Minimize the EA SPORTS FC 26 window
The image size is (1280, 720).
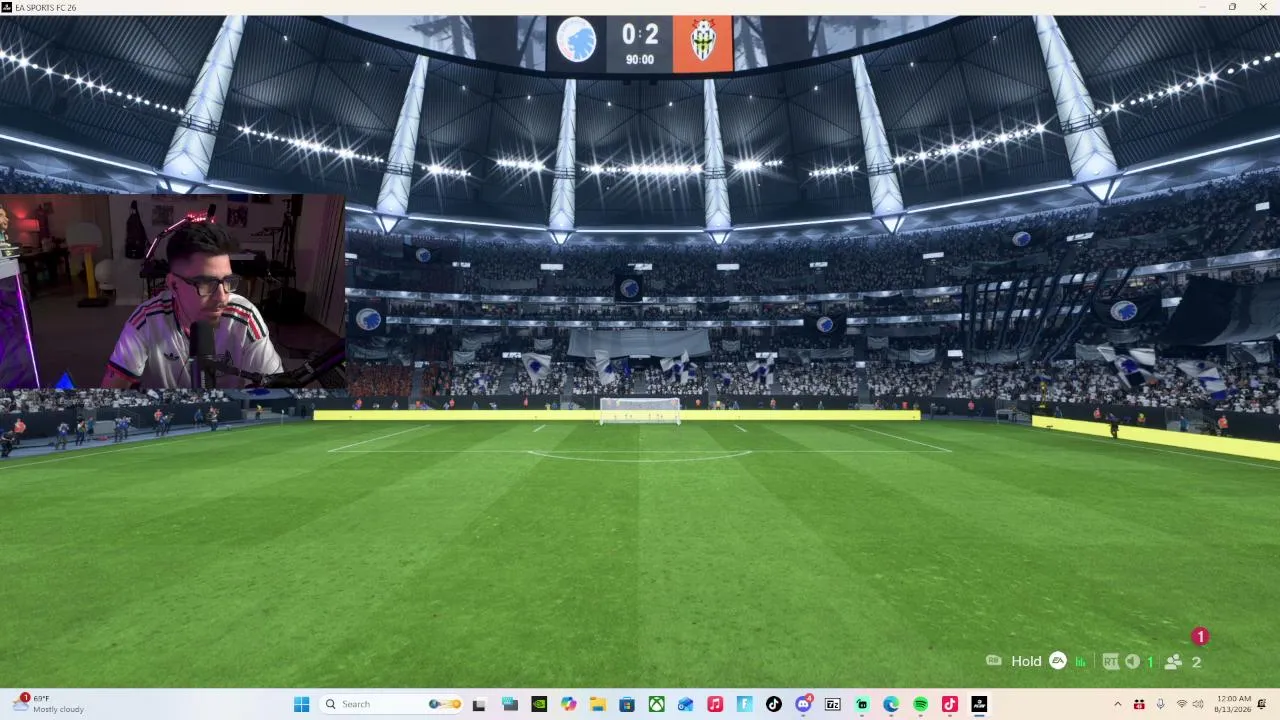tap(1203, 7)
